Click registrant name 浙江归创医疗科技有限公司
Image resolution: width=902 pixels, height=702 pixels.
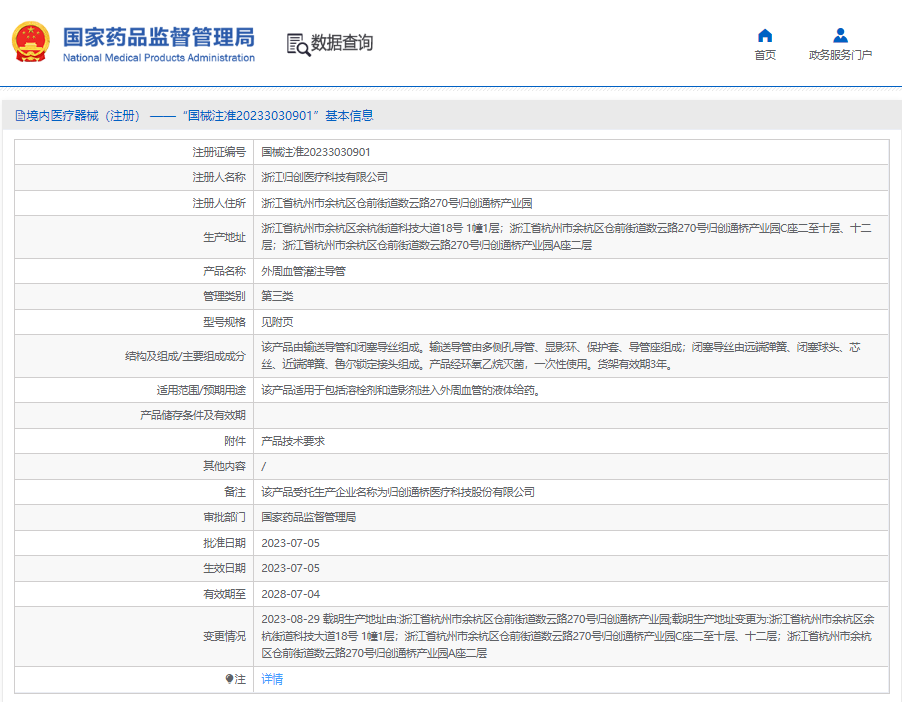(324, 177)
